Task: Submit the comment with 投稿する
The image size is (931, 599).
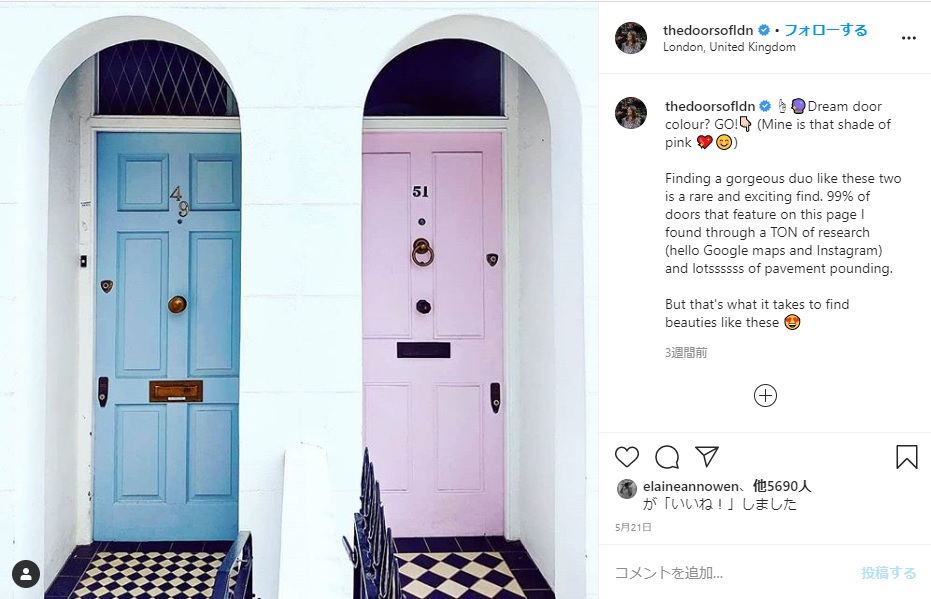Action: click(888, 572)
